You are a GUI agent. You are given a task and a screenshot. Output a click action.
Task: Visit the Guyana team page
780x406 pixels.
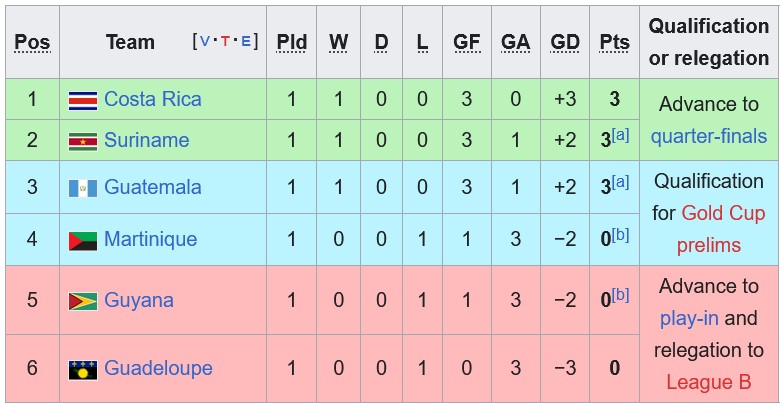pyautogui.click(x=139, y=300)
